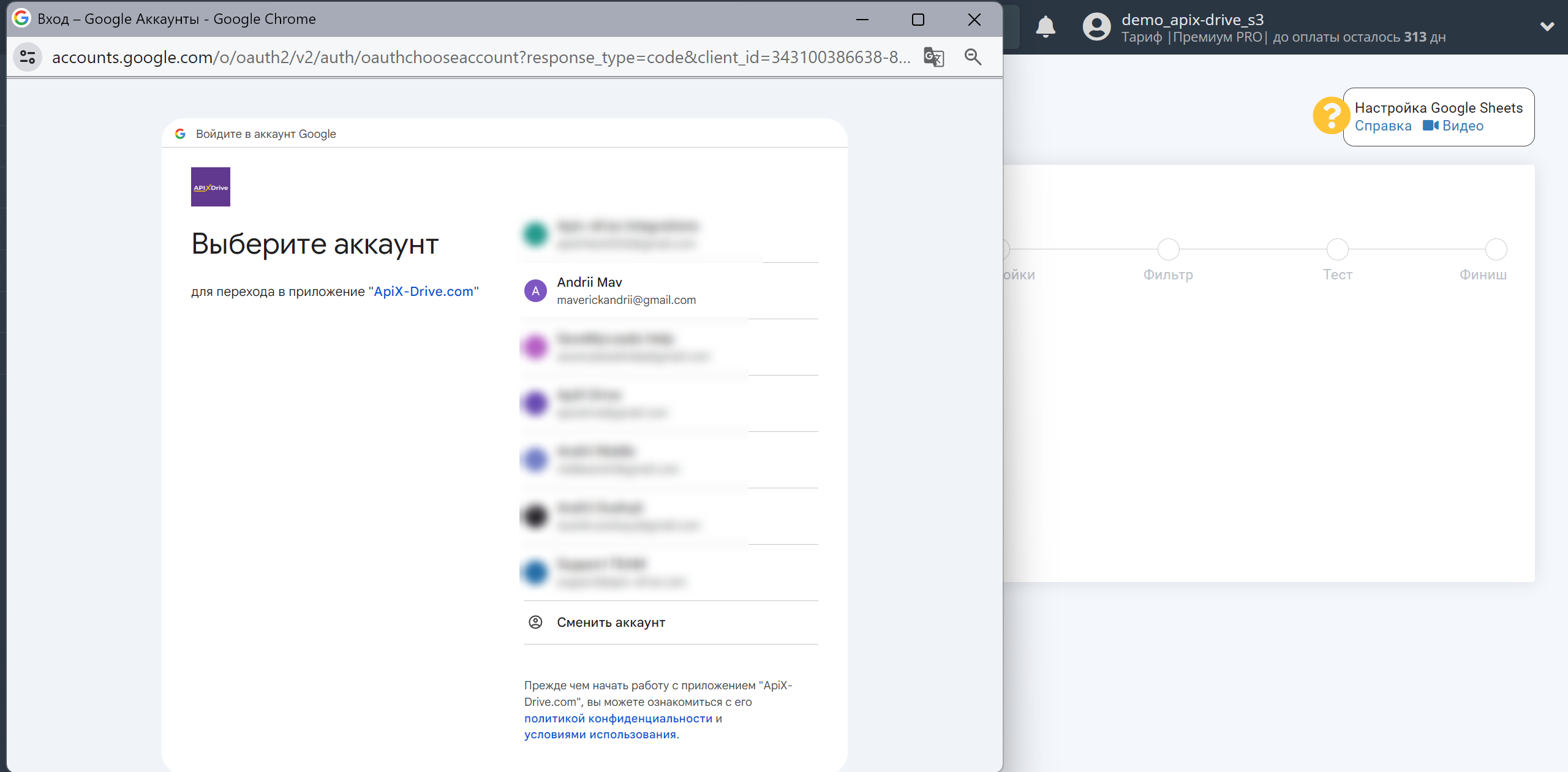Image resolution: width=1568 pixels, height=772 pixels.
Task: Select the Фильтр step circle
Action: pyautogui.click(x=1168, y=249)
